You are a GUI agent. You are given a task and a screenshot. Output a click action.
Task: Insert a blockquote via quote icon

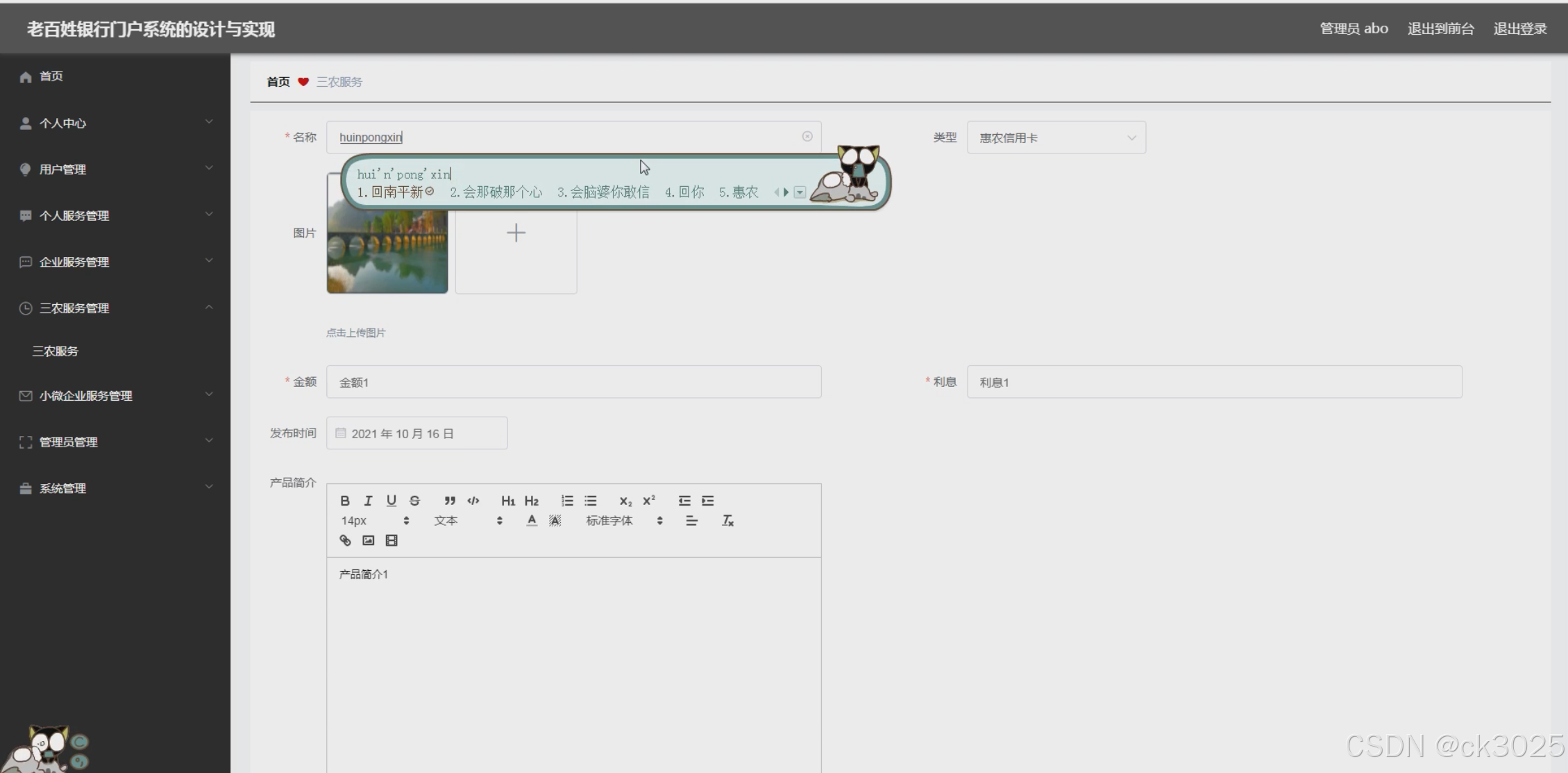click(x=450, y=501)
